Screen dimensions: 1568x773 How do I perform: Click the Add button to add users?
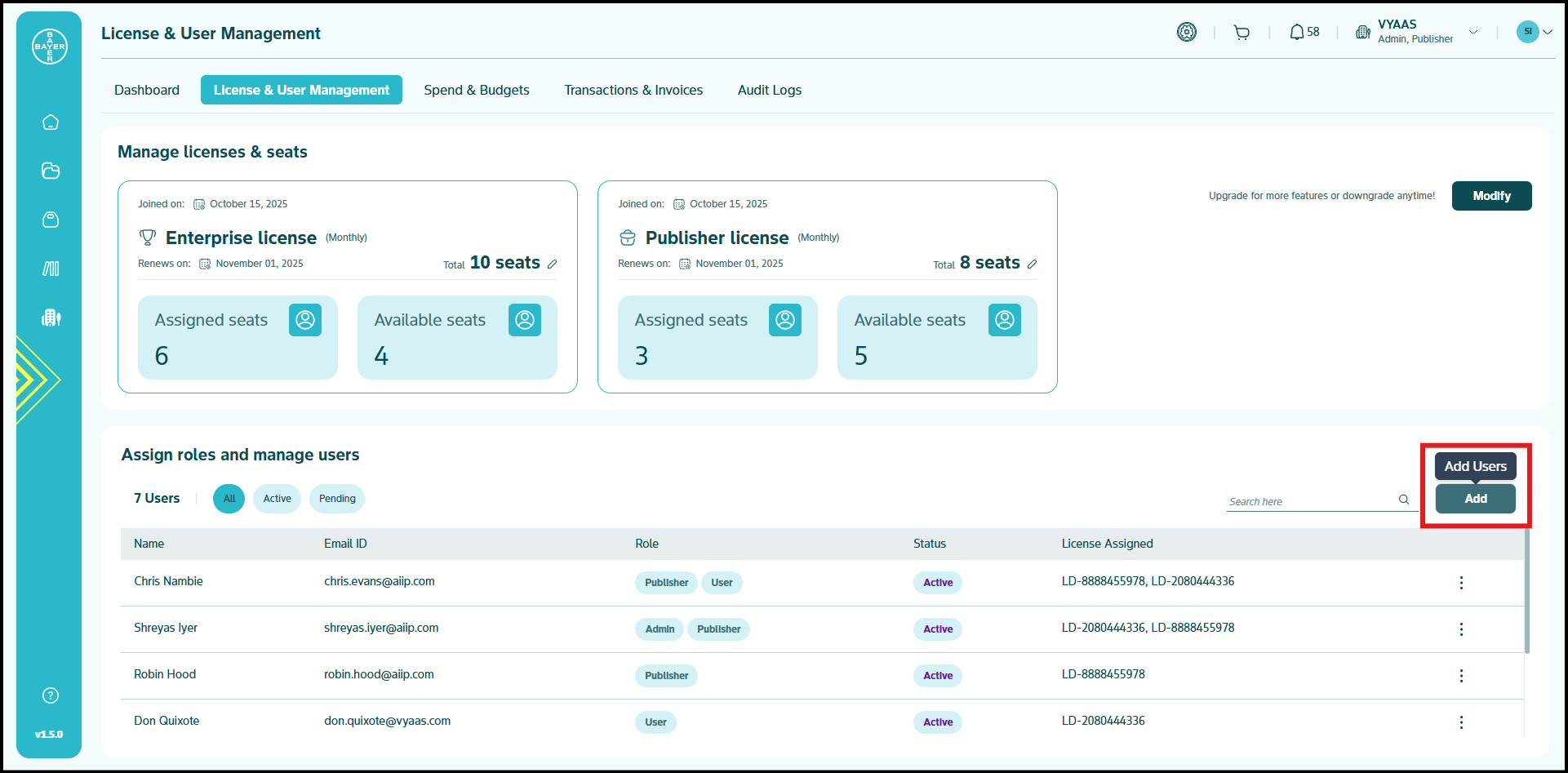[x=1475, y=499]
